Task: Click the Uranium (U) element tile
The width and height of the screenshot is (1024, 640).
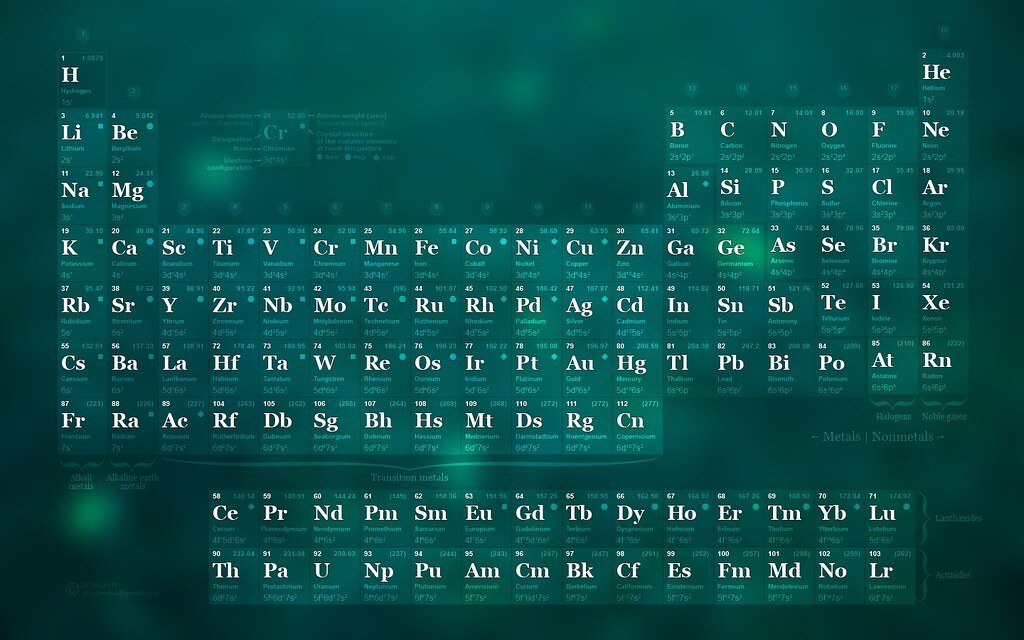Action: (x=334, y=576)
